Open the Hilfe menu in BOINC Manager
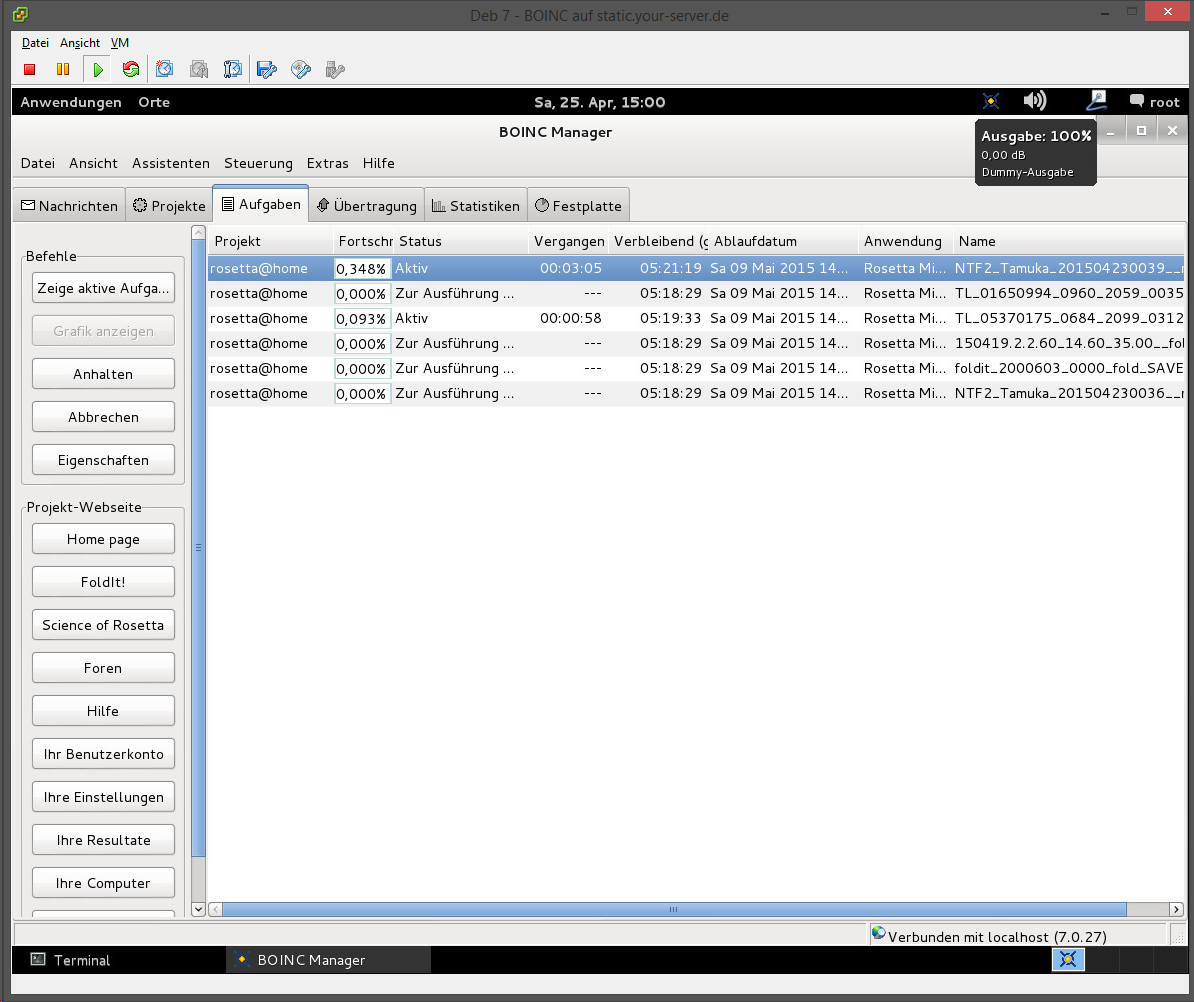The height and width of the screenshot is (1002, 1194). pos(378,163)
